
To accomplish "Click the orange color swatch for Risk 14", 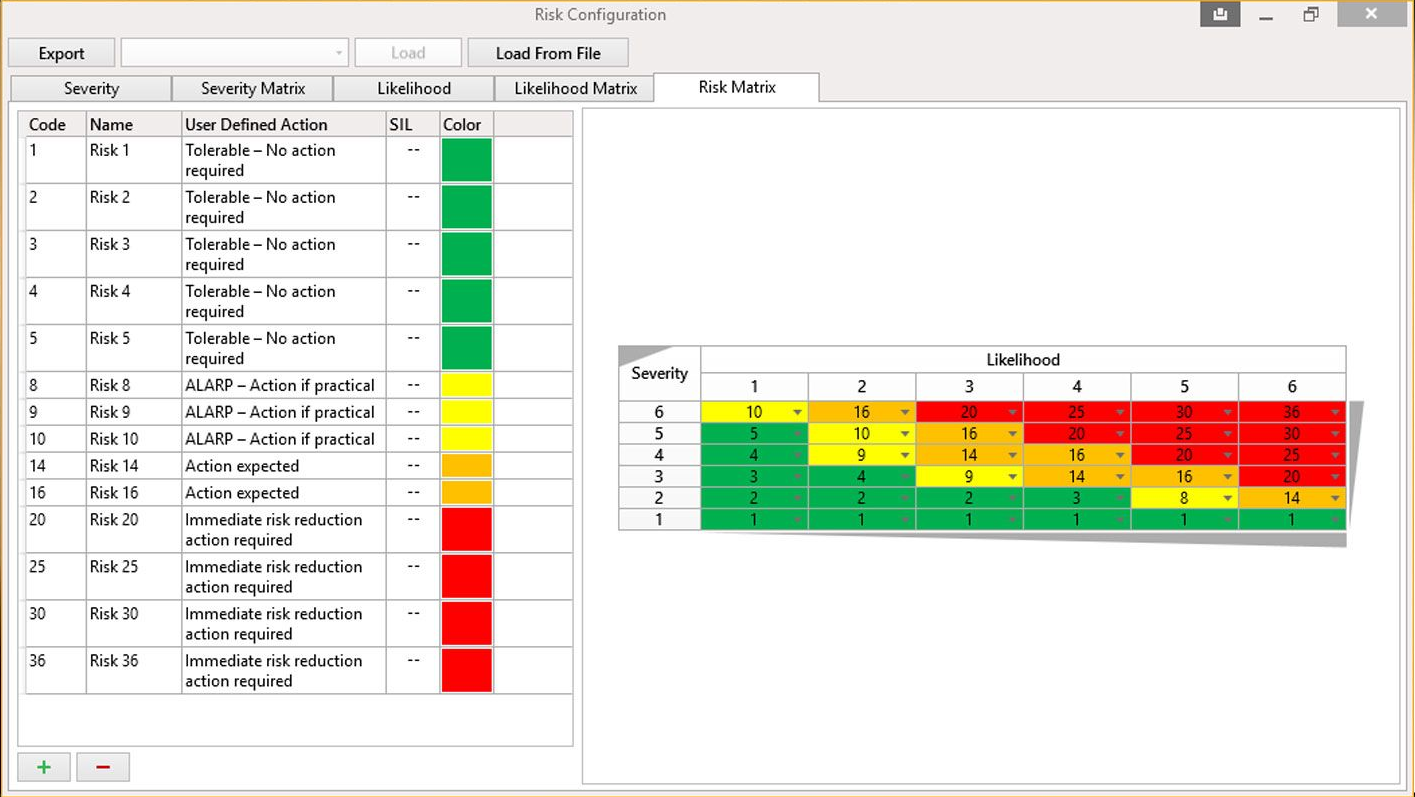I will pos(467,466).
